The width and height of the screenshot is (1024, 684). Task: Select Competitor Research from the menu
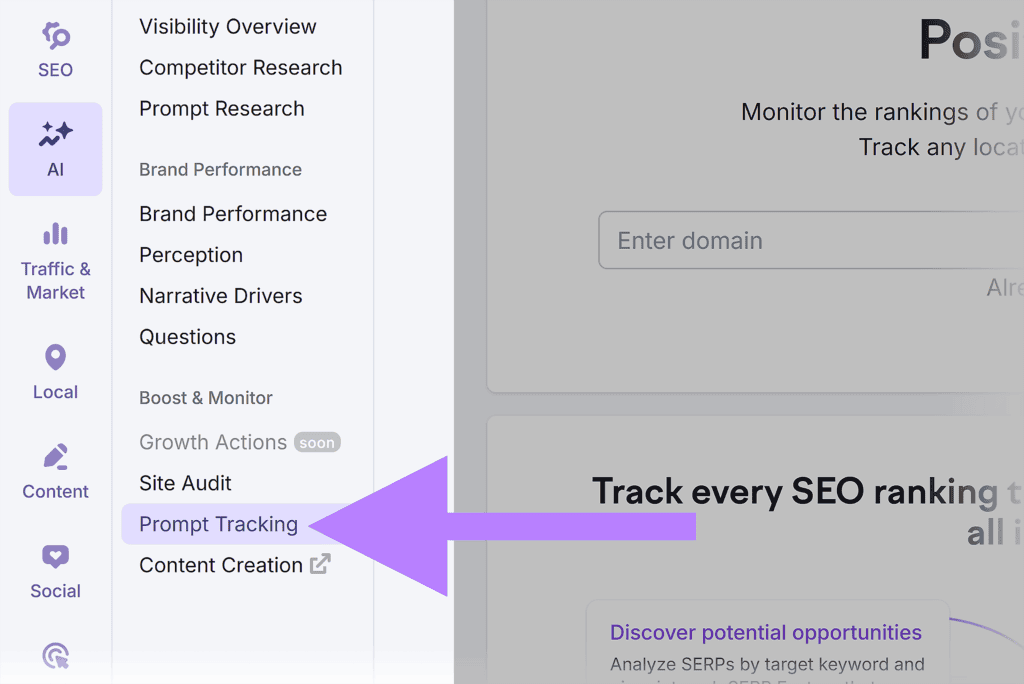coord(240,67)
